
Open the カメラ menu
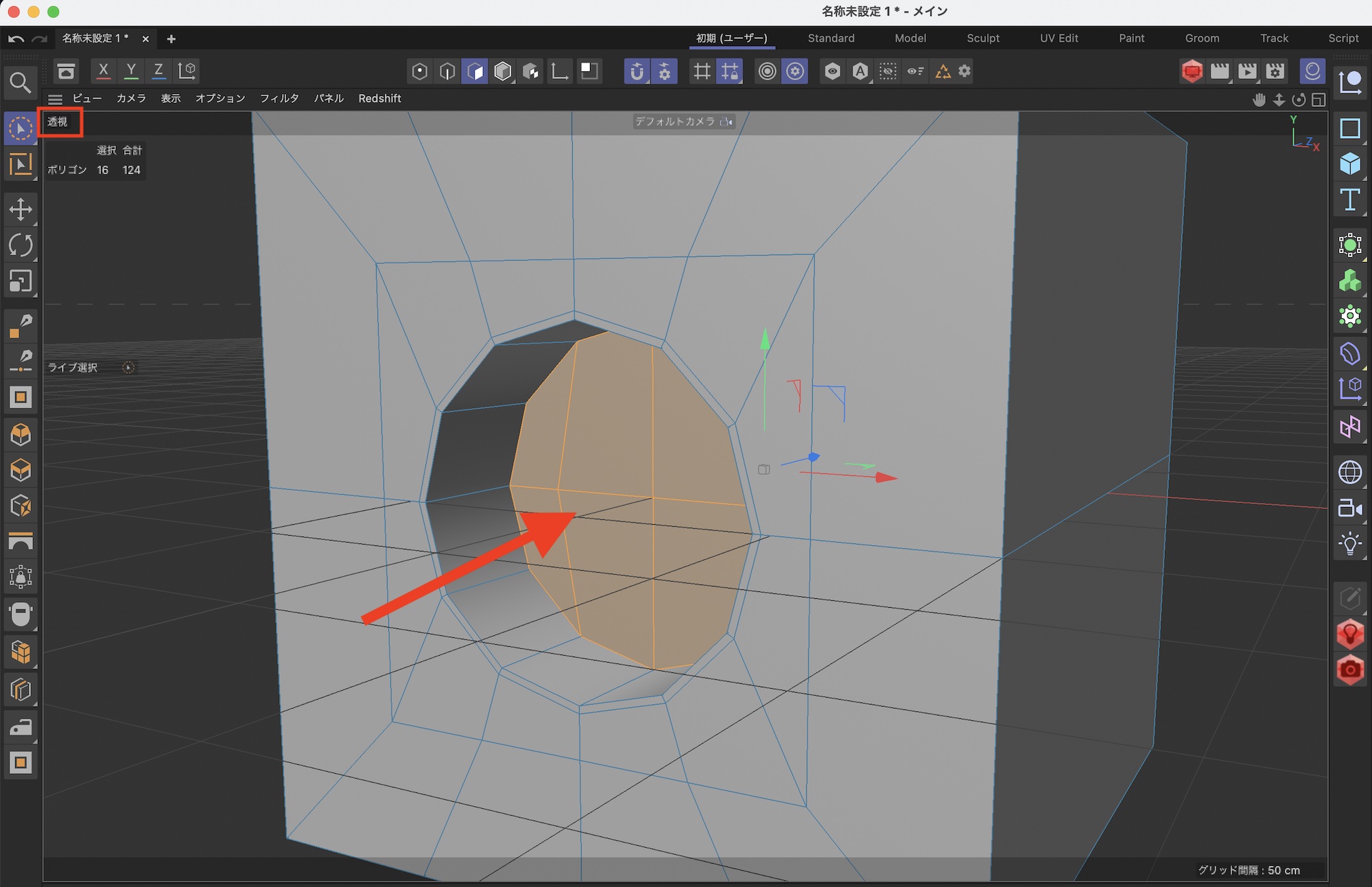tap(131, 99)
